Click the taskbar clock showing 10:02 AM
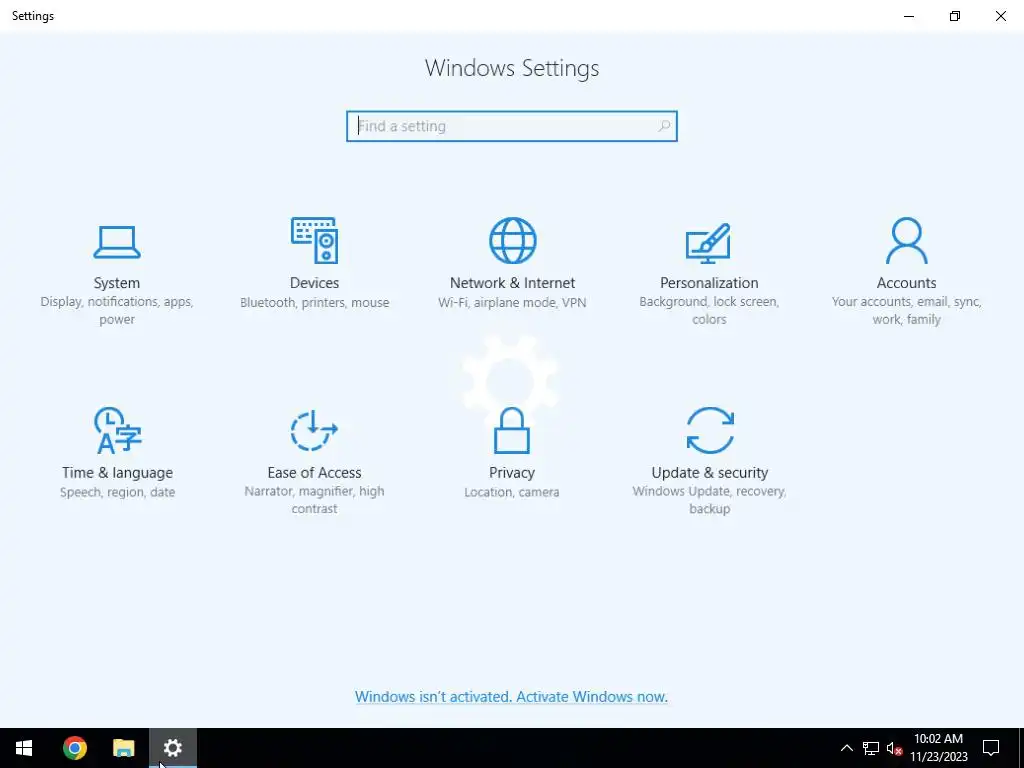Viewport: 1024px width, 768px height. click(938, 748)
